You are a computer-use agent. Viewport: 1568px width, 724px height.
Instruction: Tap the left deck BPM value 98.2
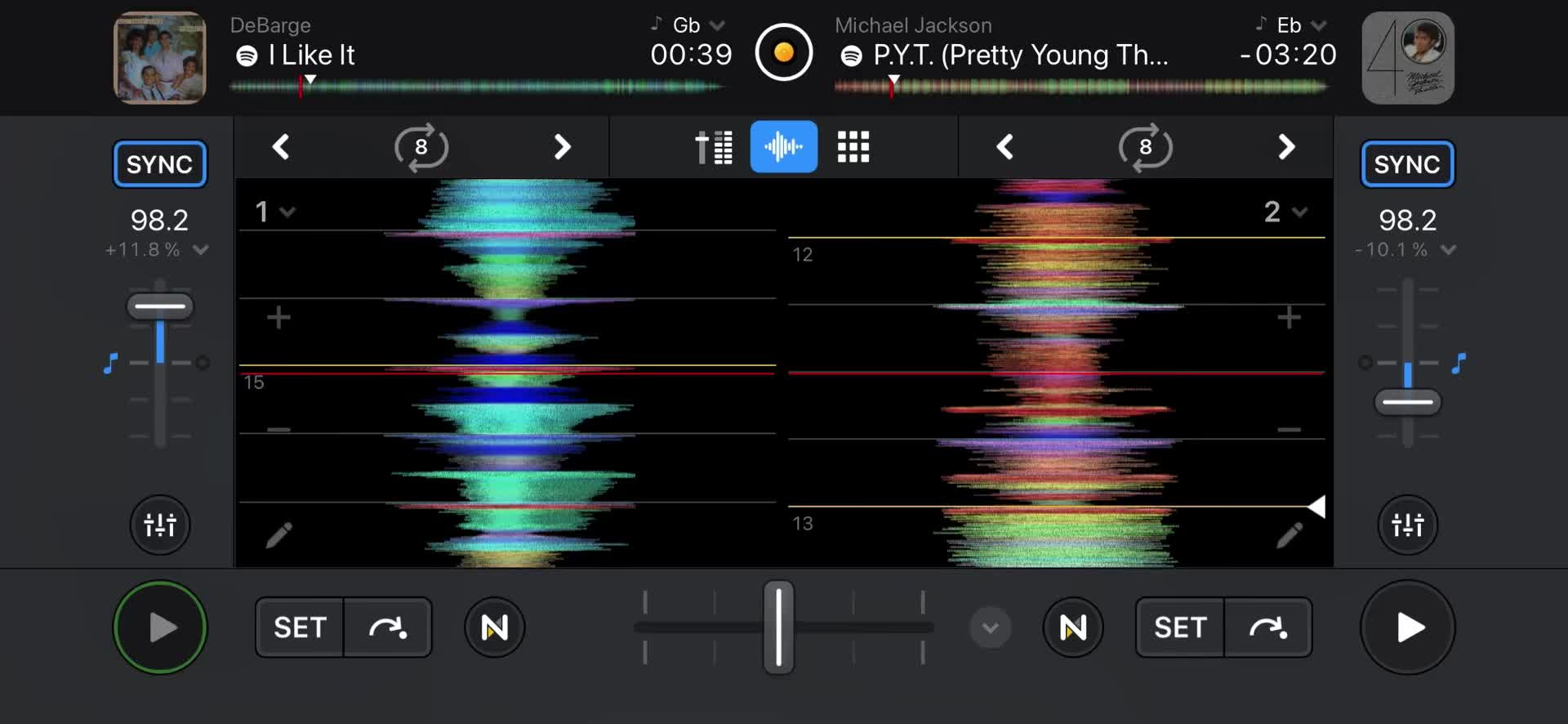tap(159, 220)
